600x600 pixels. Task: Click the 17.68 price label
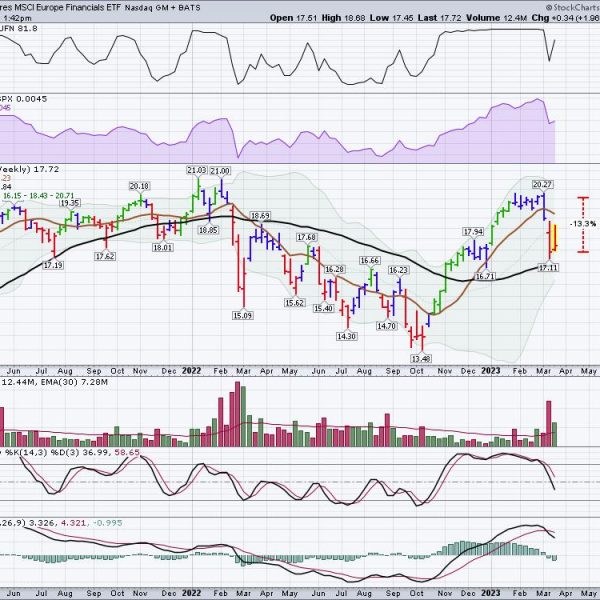pyautogui.click(x=307, y=237)
